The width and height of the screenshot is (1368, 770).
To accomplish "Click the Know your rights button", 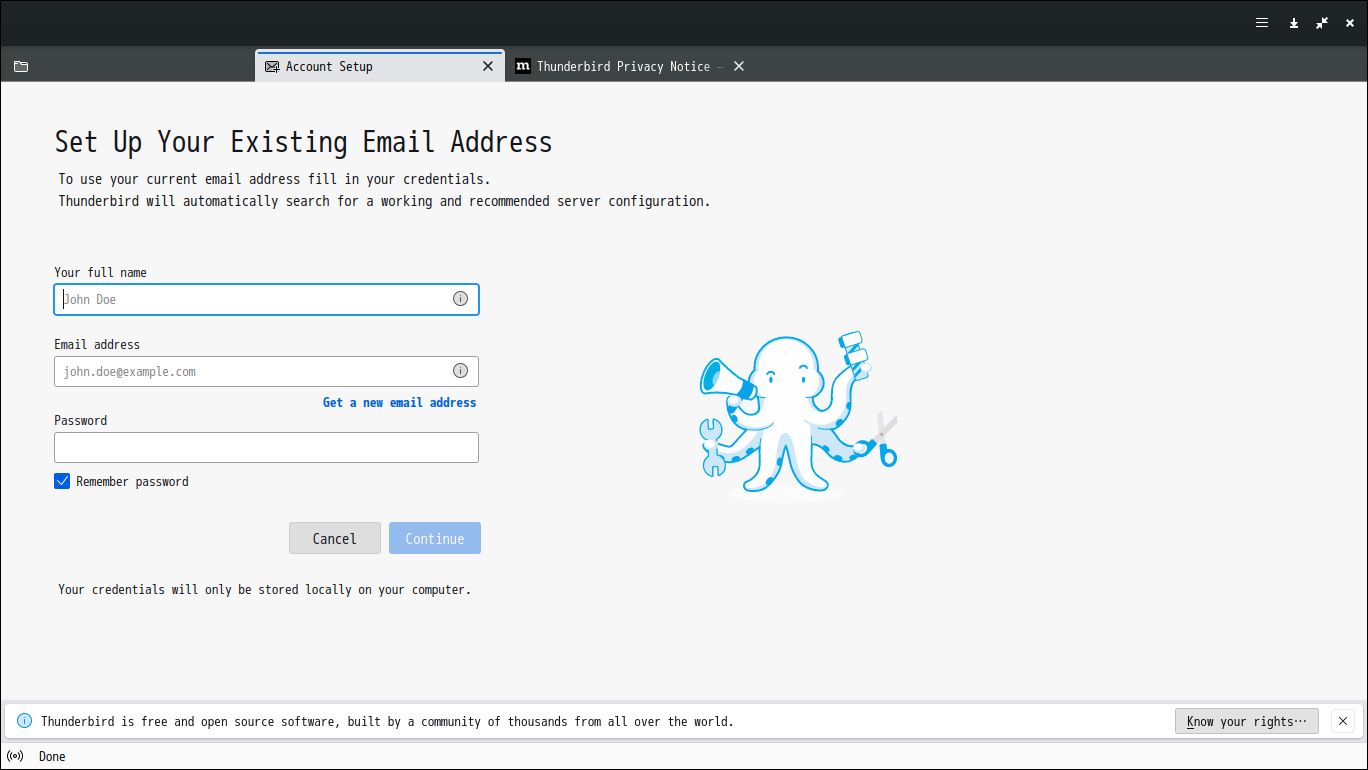I will (1247, 721).
